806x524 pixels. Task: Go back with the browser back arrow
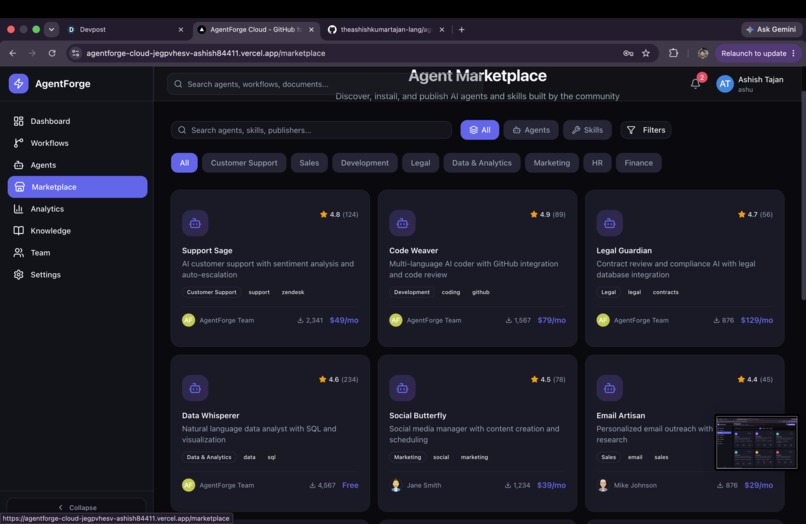click(x=13, y=53)
